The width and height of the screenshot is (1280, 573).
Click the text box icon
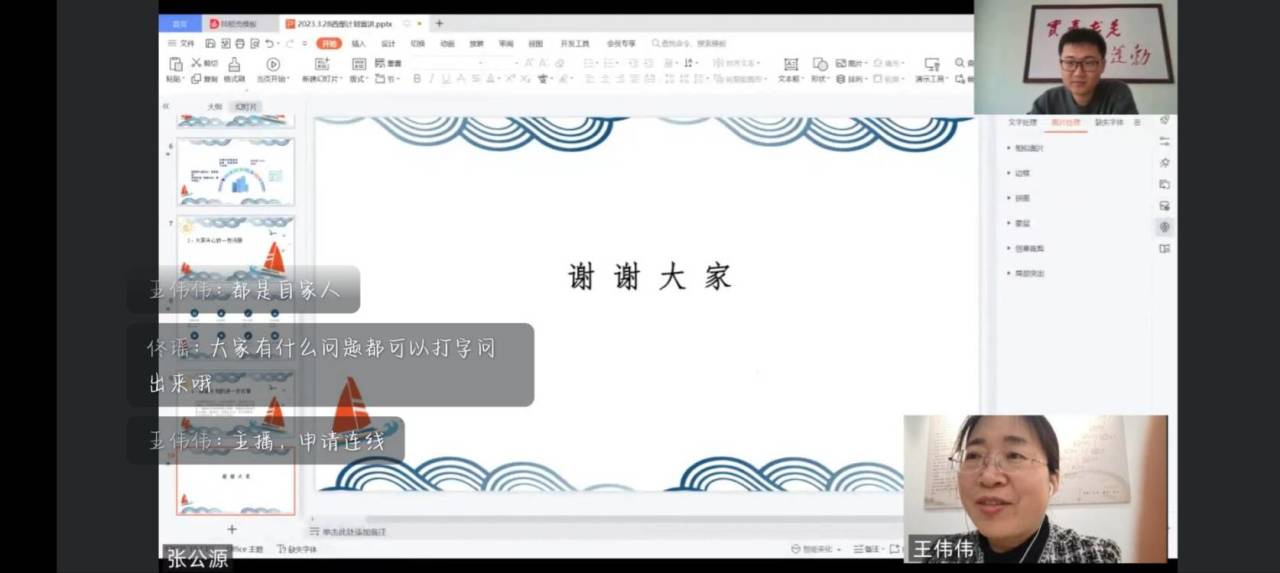coord(790,64)
